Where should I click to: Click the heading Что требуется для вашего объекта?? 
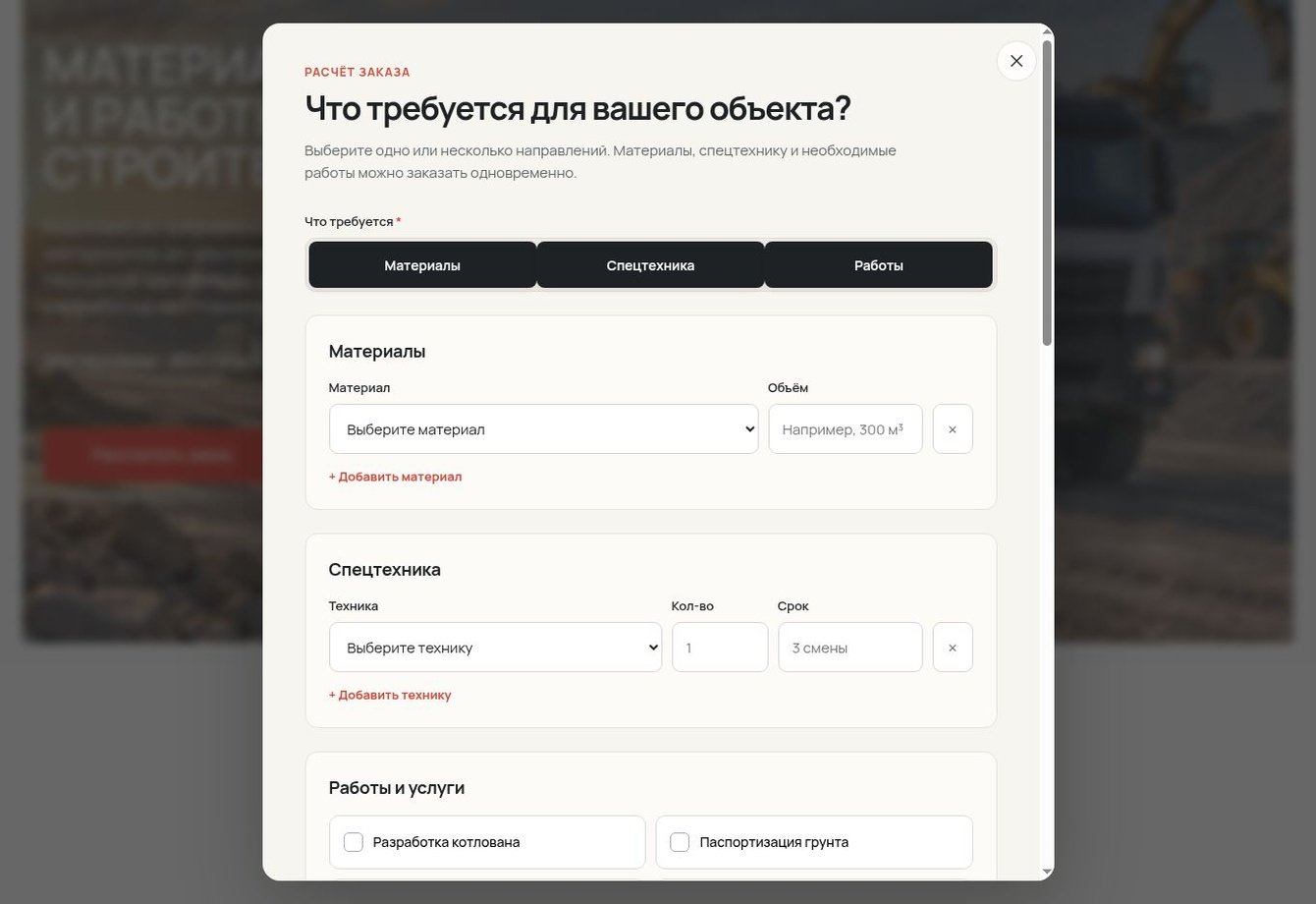tap(577, 108)
